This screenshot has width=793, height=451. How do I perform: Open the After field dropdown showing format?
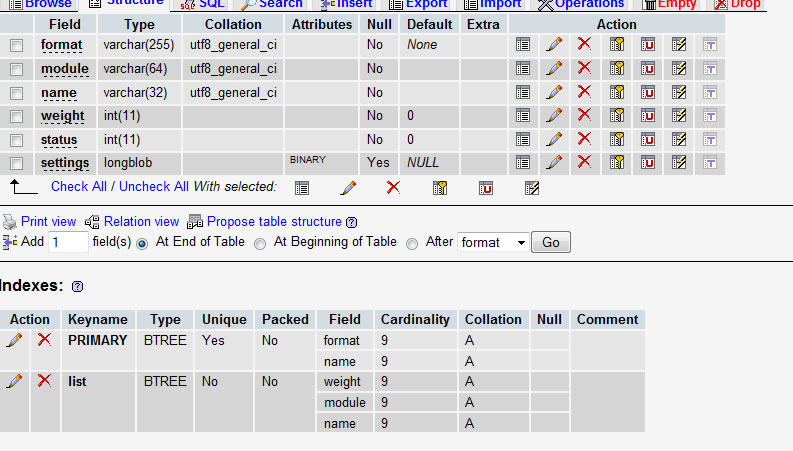tap(493, 242)
